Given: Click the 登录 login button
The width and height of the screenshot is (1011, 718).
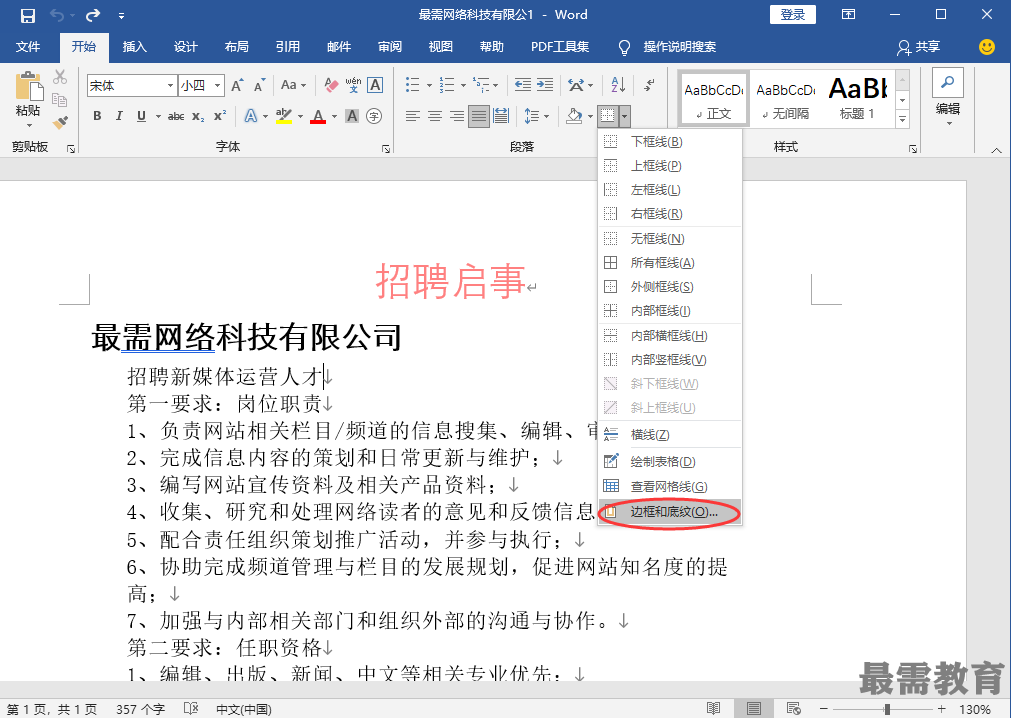Looking at the screenshot, I should pyautogui.click(x=792, y=14).
